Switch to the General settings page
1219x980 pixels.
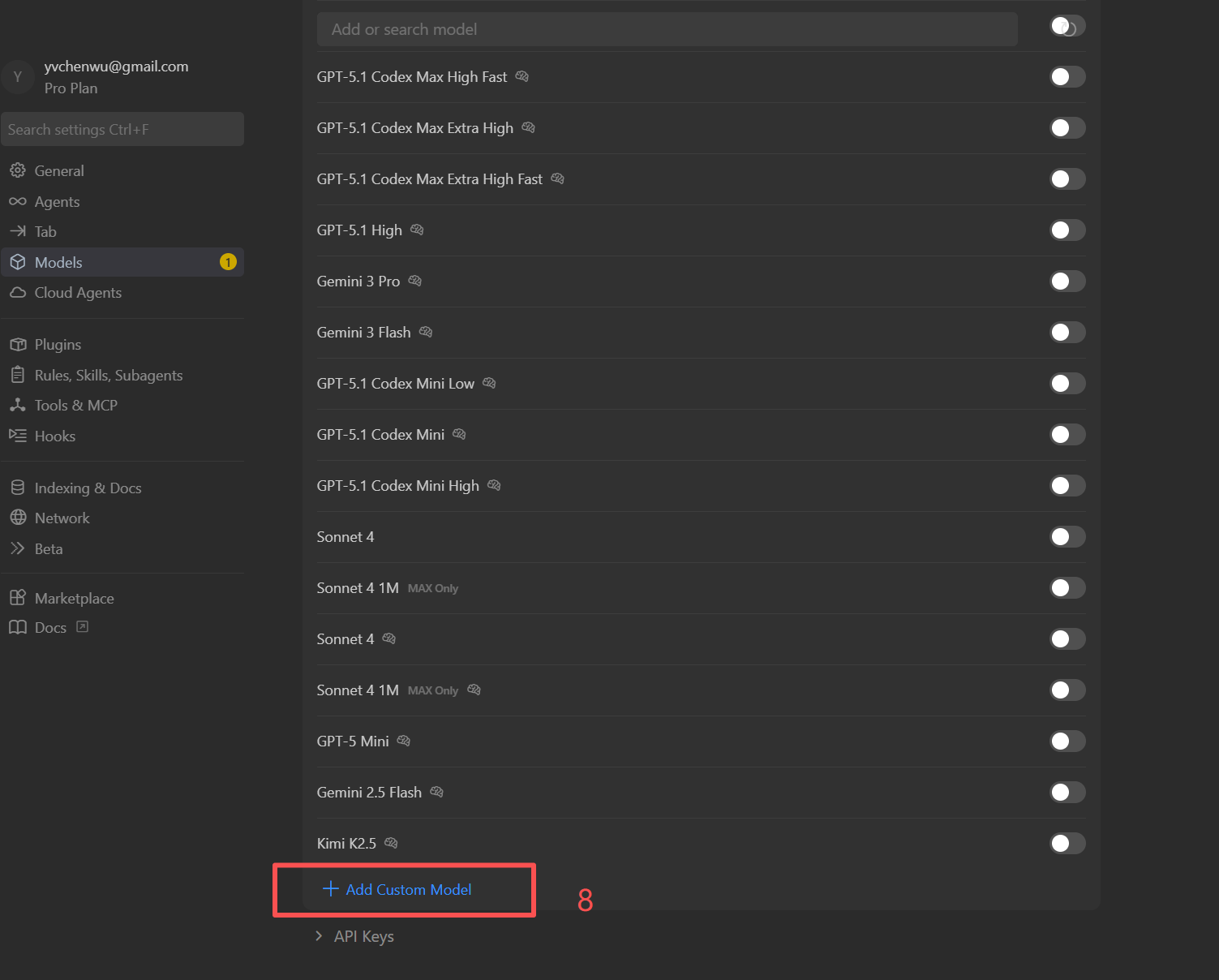tap(58, 170)
